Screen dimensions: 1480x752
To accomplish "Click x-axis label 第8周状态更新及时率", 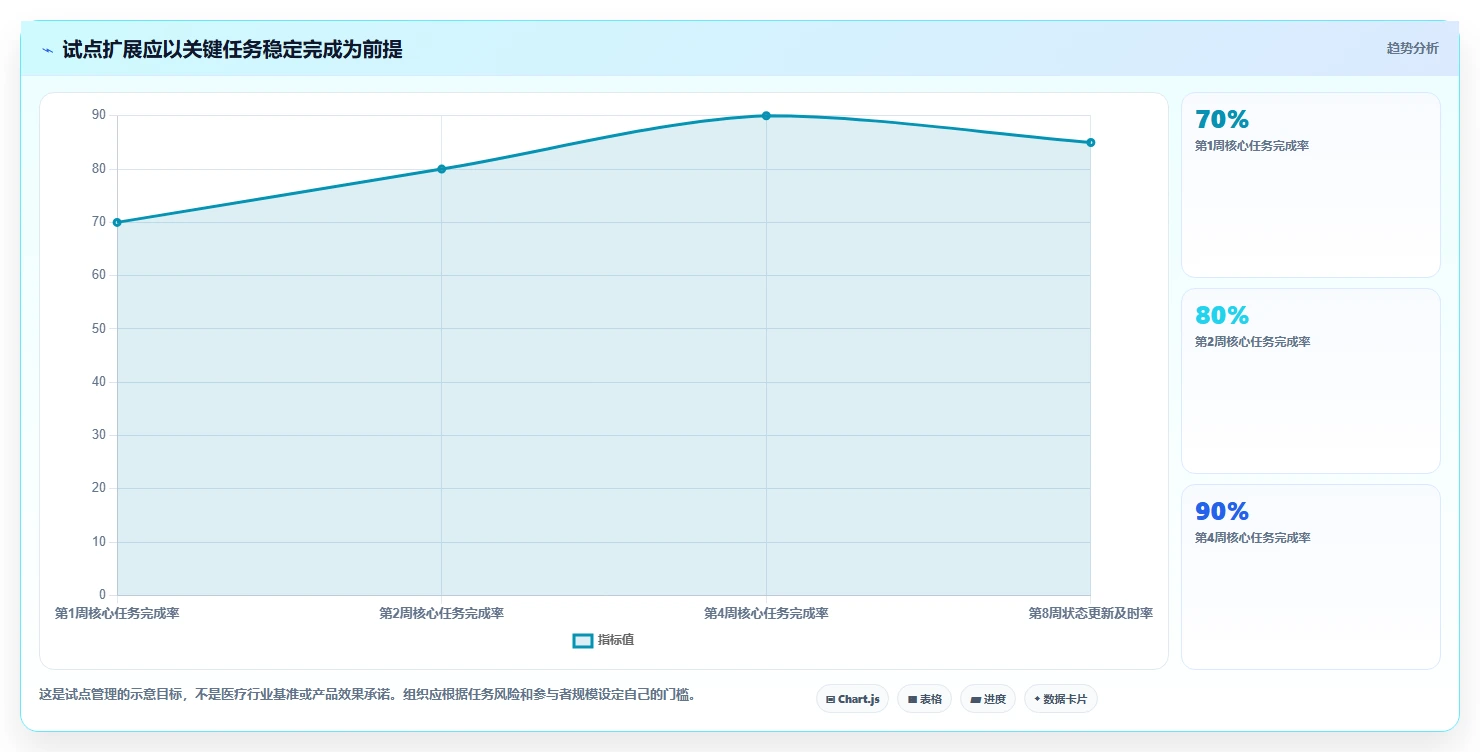I will (x=1090, y=613).
